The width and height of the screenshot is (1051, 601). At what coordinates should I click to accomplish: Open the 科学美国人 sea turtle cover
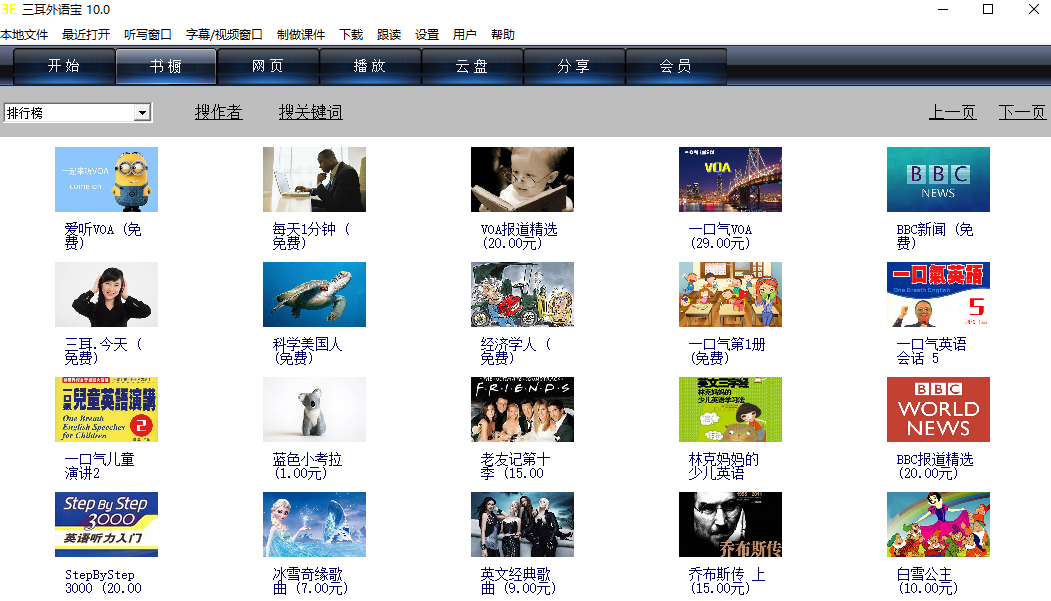click(314, 295)
